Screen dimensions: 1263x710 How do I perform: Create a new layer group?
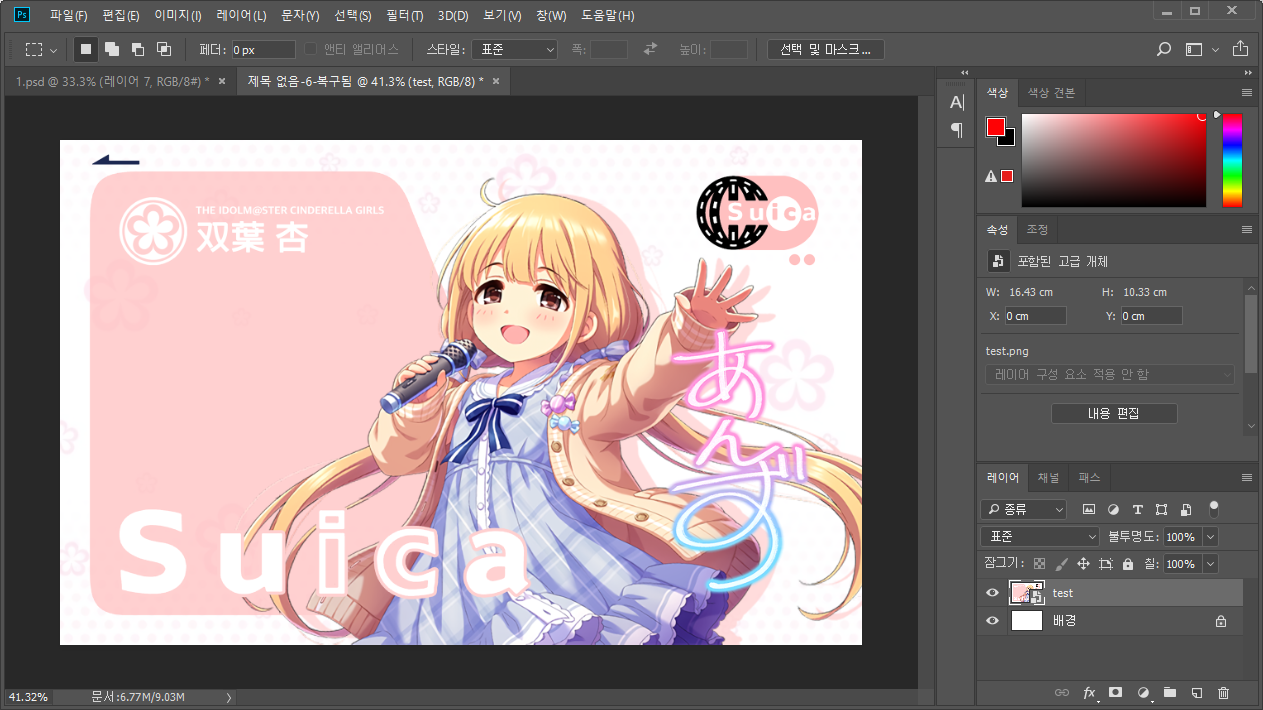1169,692
